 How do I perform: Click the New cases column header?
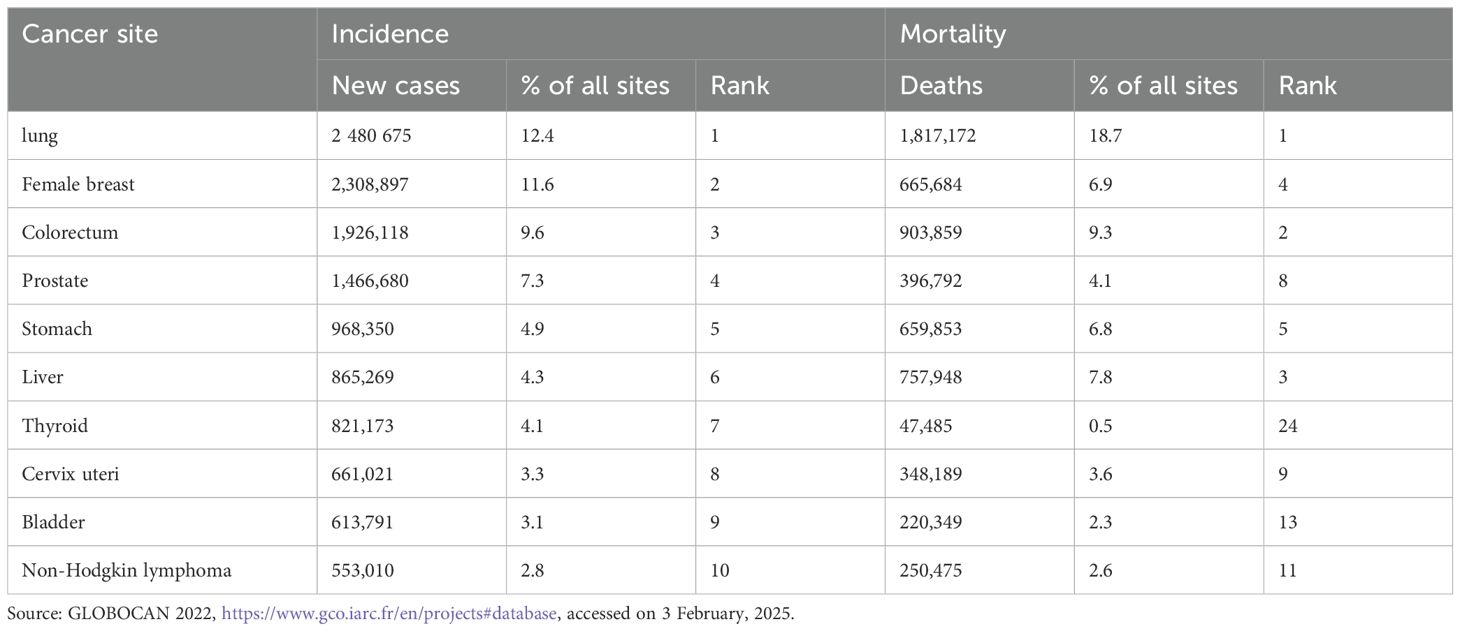click(x=396, y=86)
